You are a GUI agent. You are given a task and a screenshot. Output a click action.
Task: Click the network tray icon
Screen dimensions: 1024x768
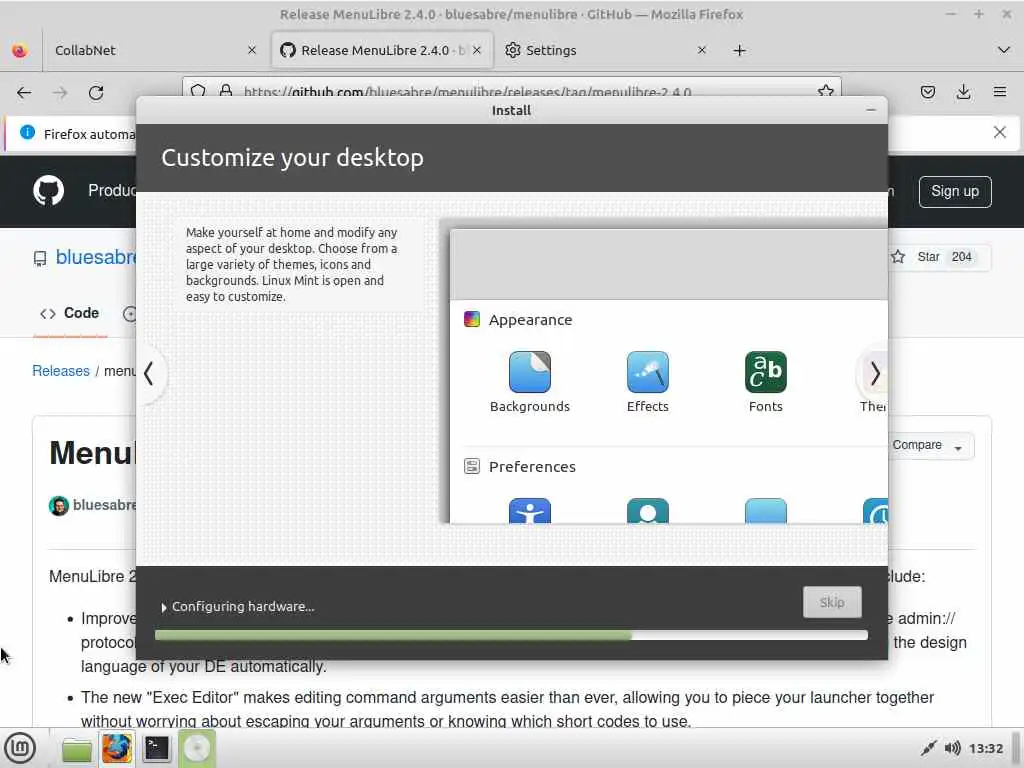(928, 748)
